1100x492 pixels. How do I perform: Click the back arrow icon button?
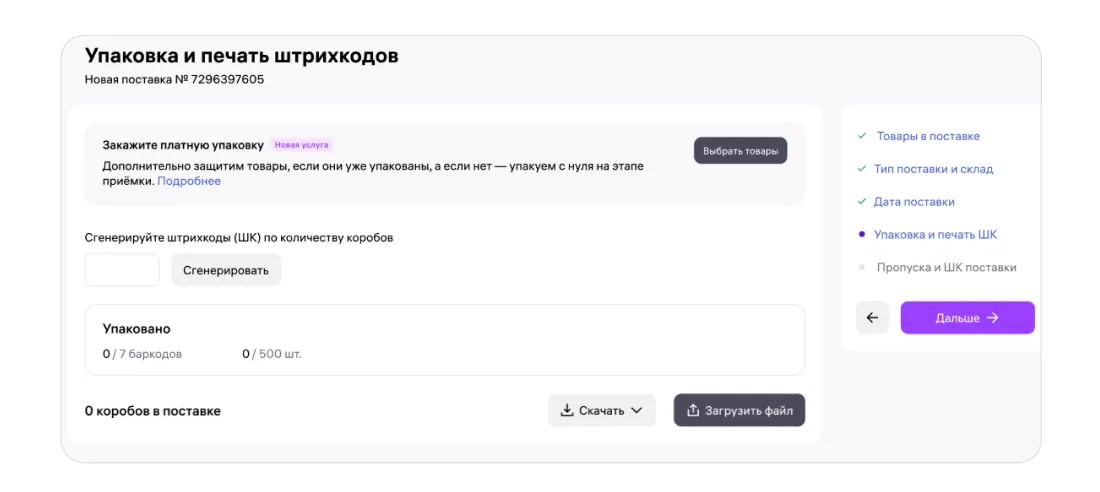872,318
